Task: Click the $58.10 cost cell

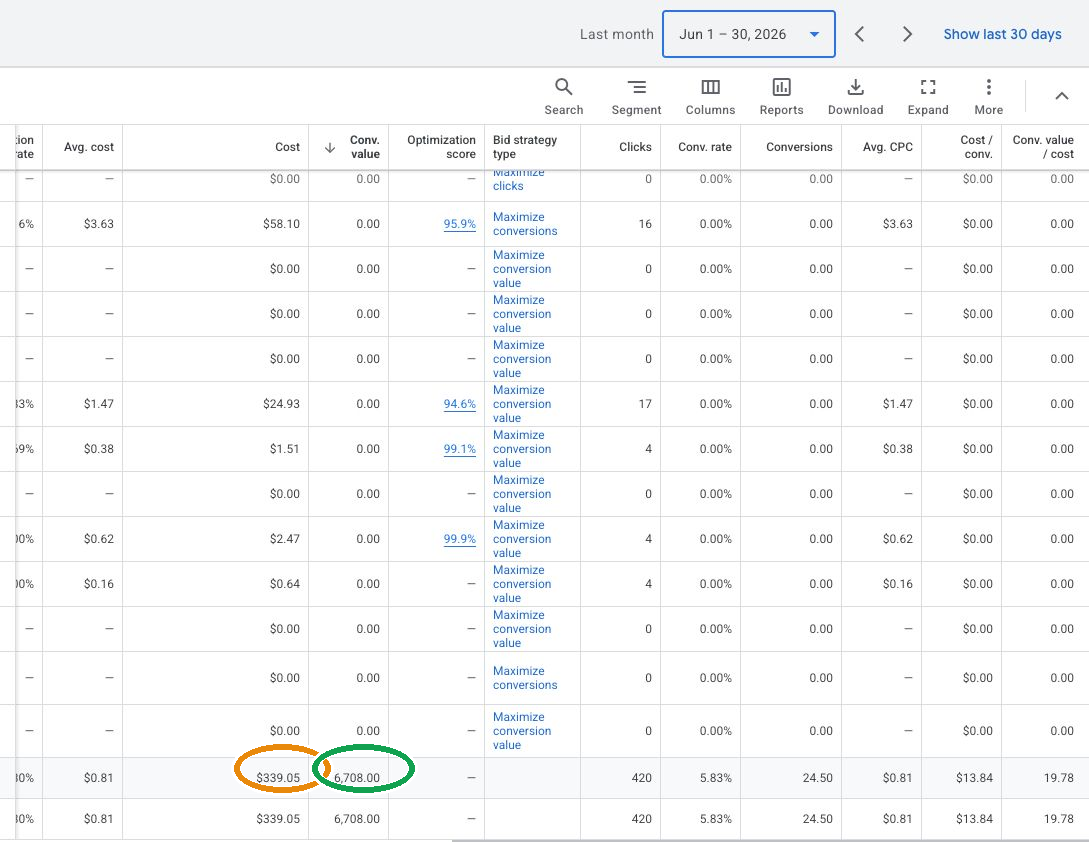Action: coord(281,224)
